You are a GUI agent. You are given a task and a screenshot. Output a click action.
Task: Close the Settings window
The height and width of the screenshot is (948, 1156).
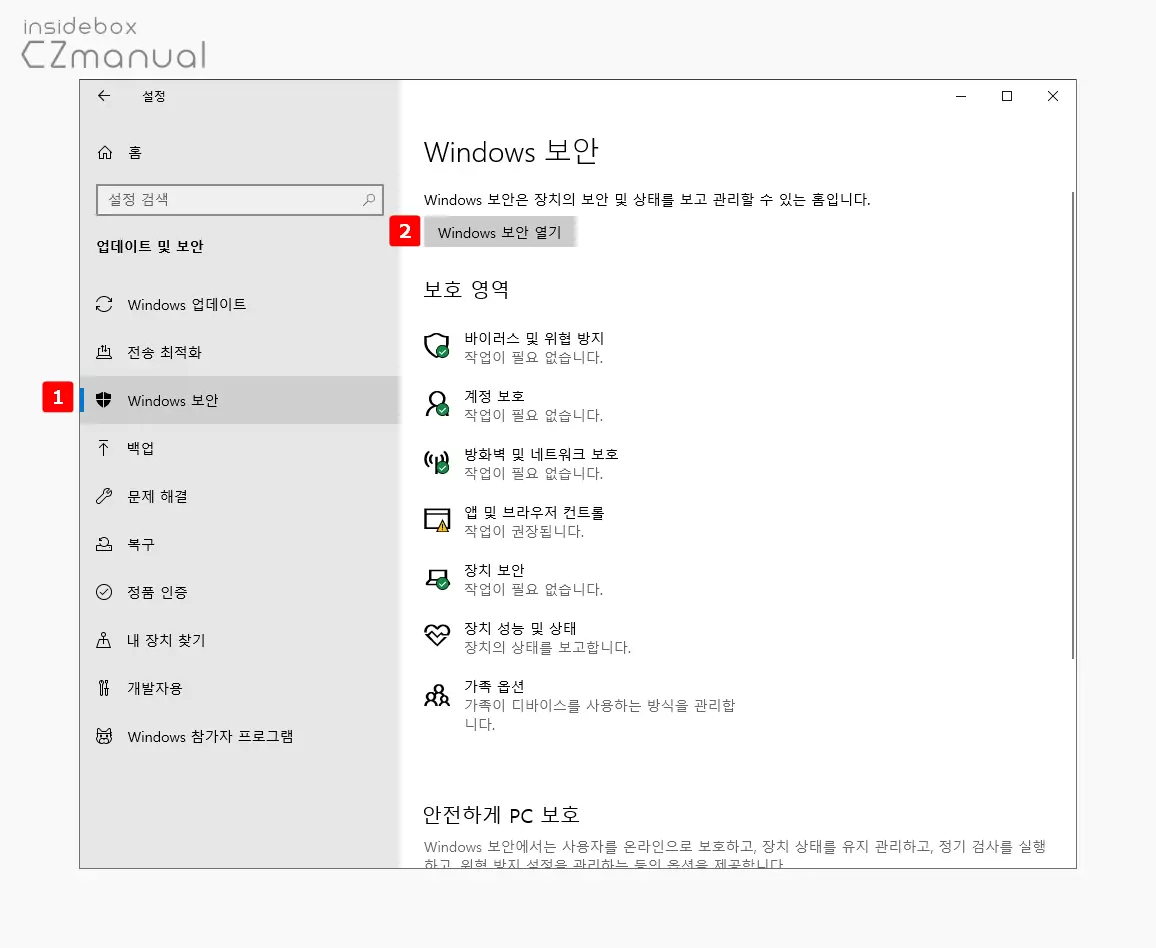tap(1053, 96)
